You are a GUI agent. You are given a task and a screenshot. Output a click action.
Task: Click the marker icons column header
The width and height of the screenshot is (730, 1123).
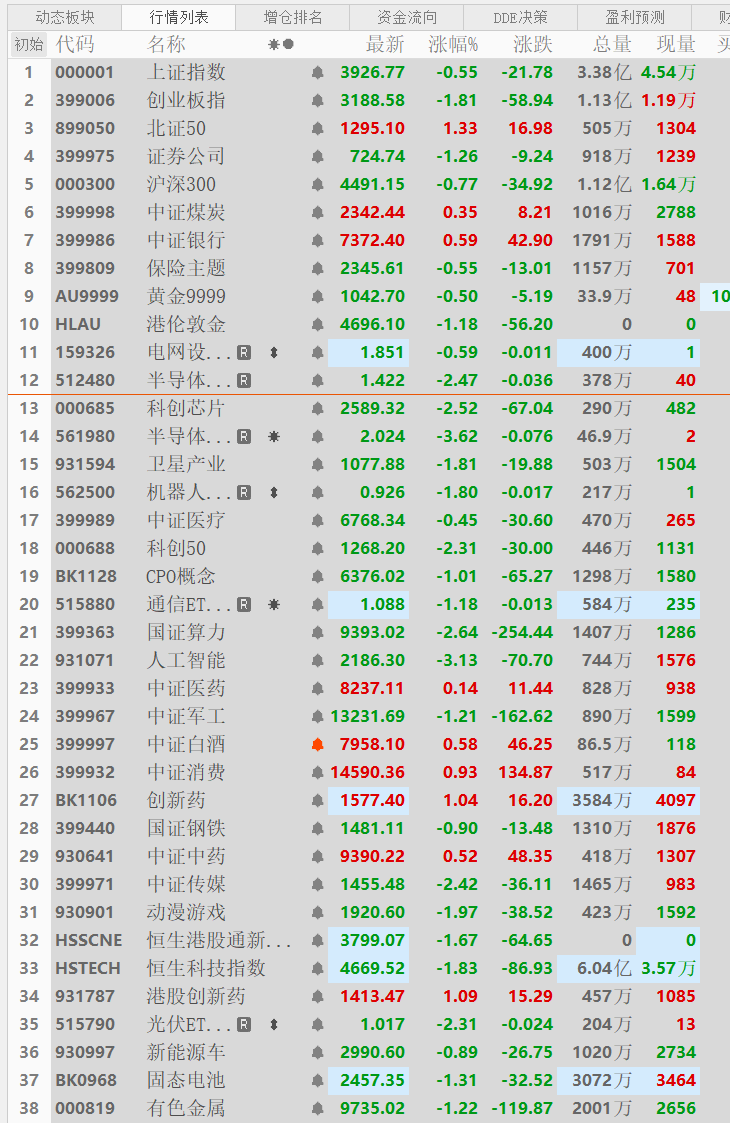281,44
